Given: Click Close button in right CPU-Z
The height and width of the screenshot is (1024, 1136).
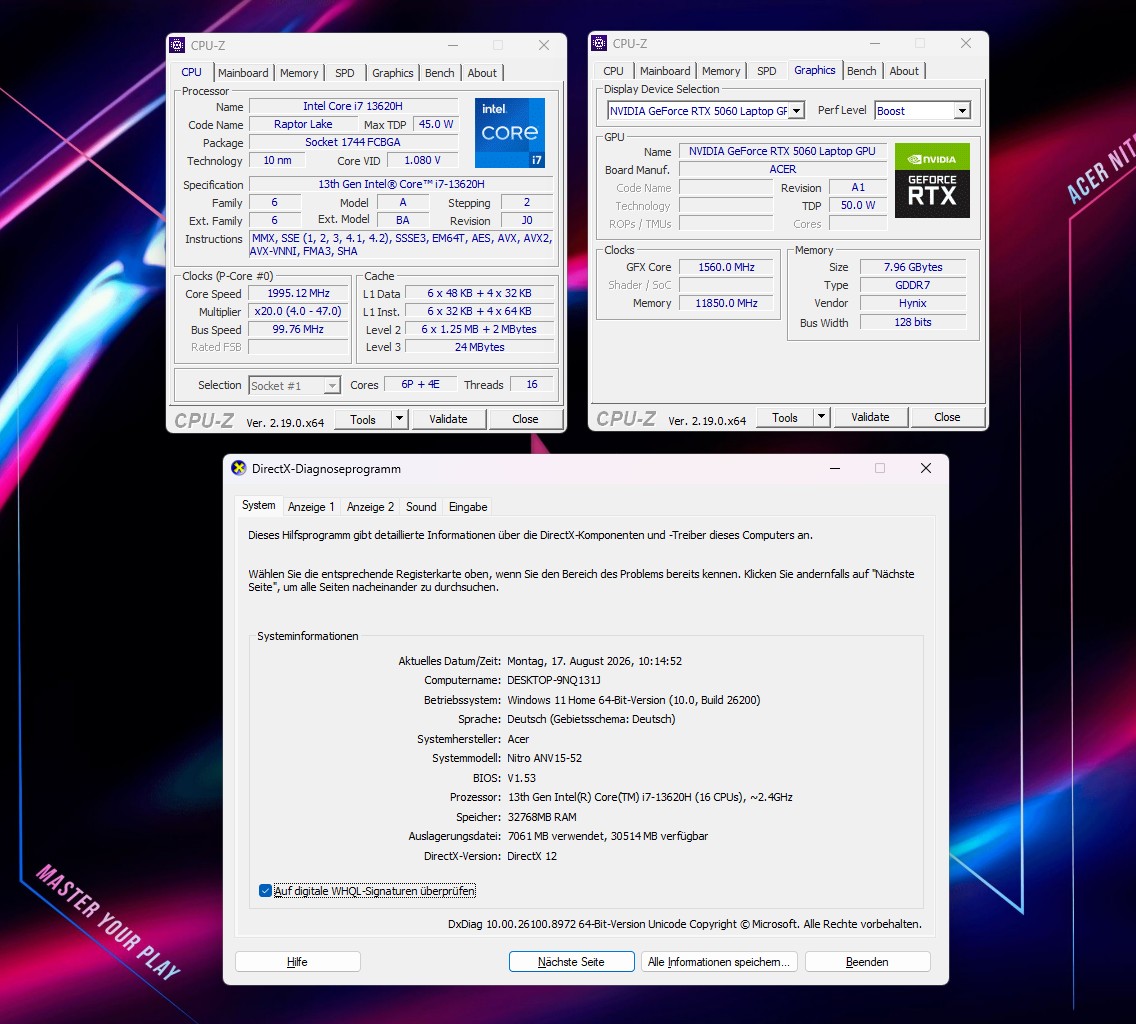Looking at the screenshot, I should [947, 417].
